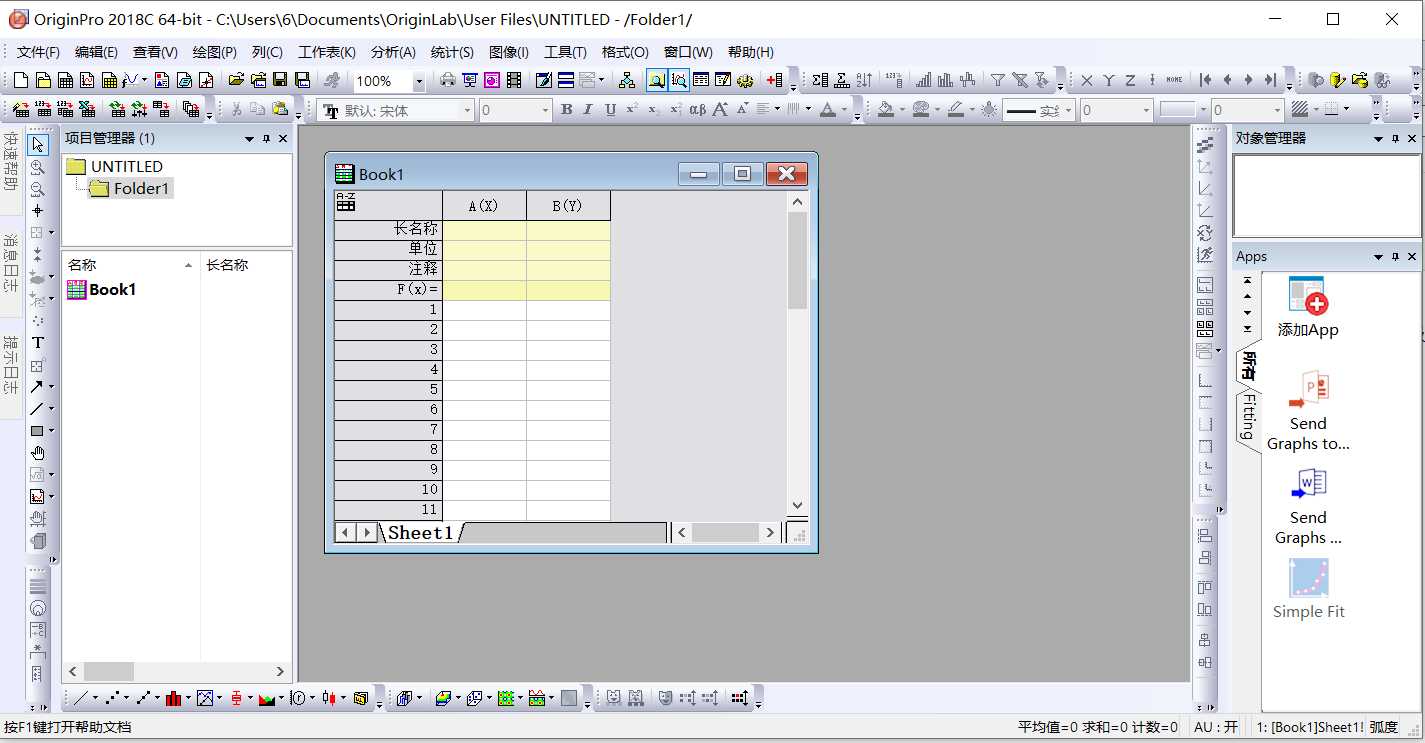The image size is (1425, 743).
Task: Open Rectangle tool dropdown arrow
Action: pyautogui.click(x=51, y=431)
